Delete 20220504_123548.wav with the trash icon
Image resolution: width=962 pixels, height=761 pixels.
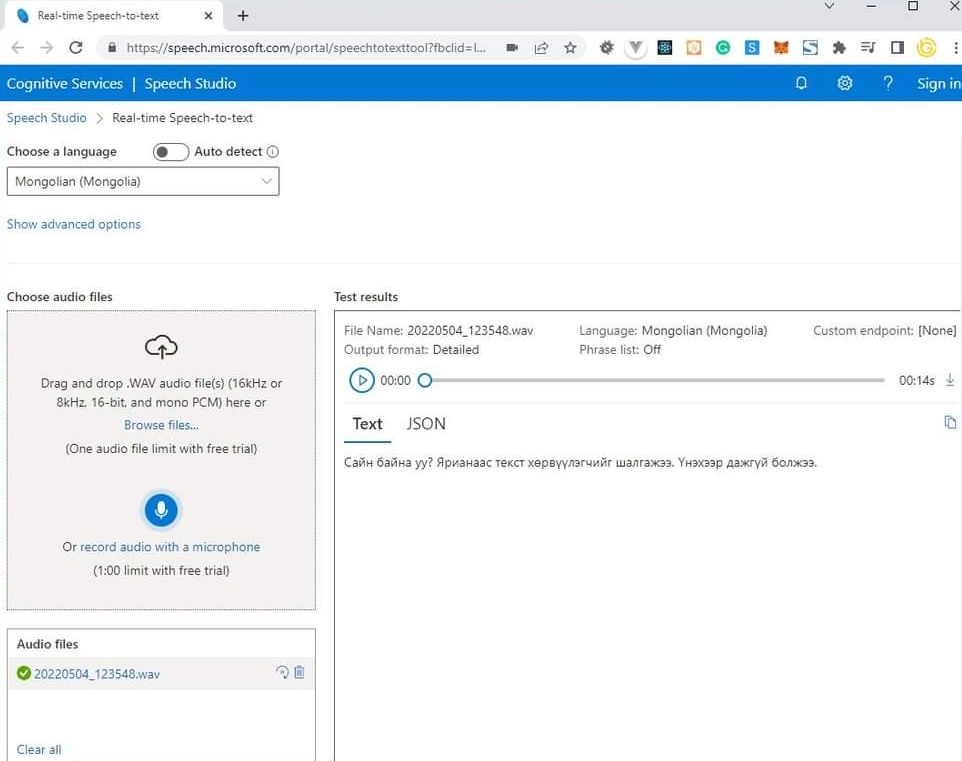tap(299, 672)
